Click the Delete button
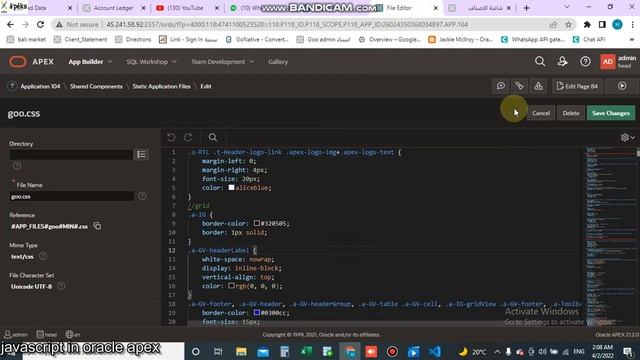 pos(571,113)
